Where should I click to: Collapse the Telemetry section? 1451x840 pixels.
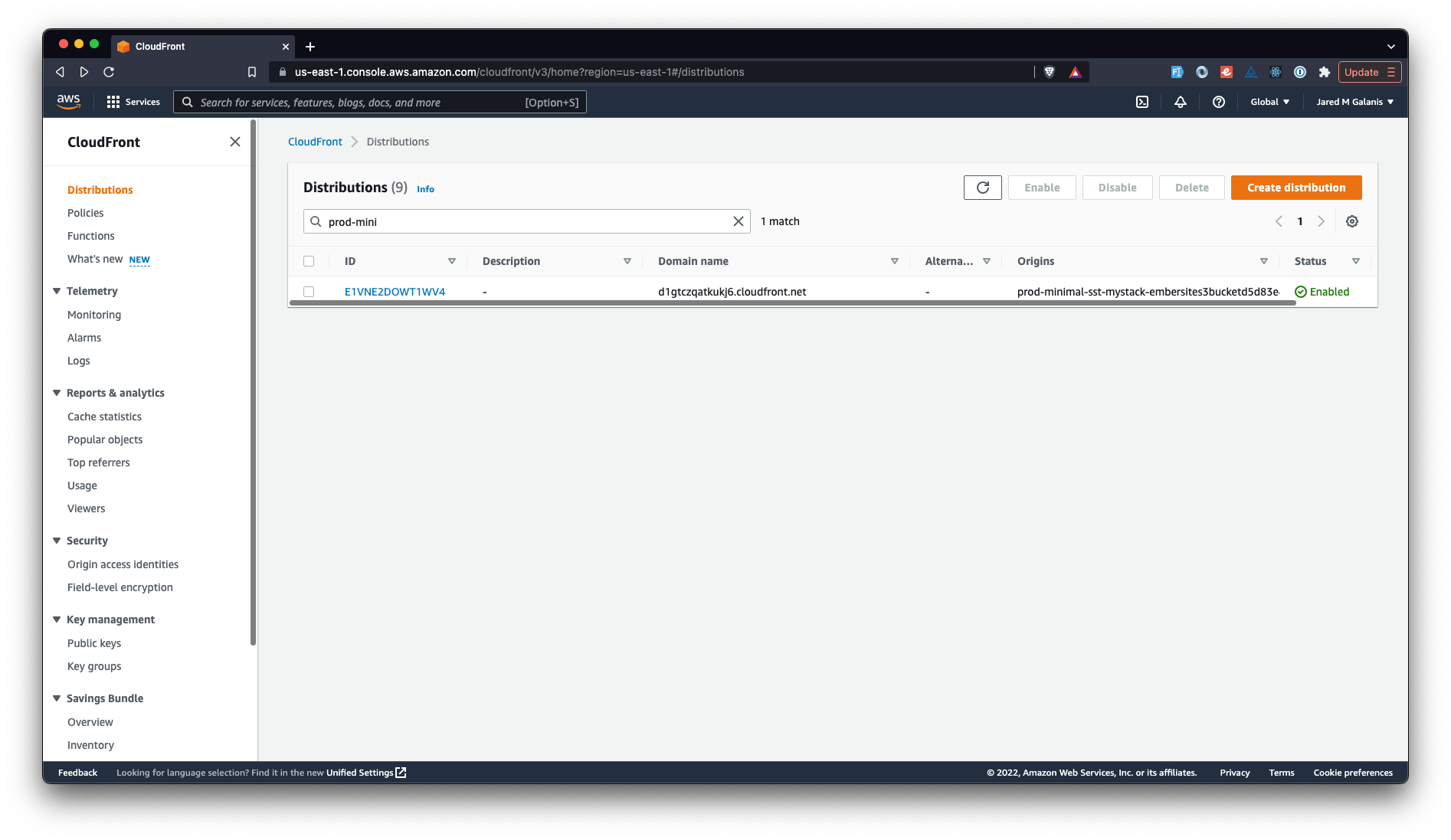pyautogui.click(x=56, y=291)
